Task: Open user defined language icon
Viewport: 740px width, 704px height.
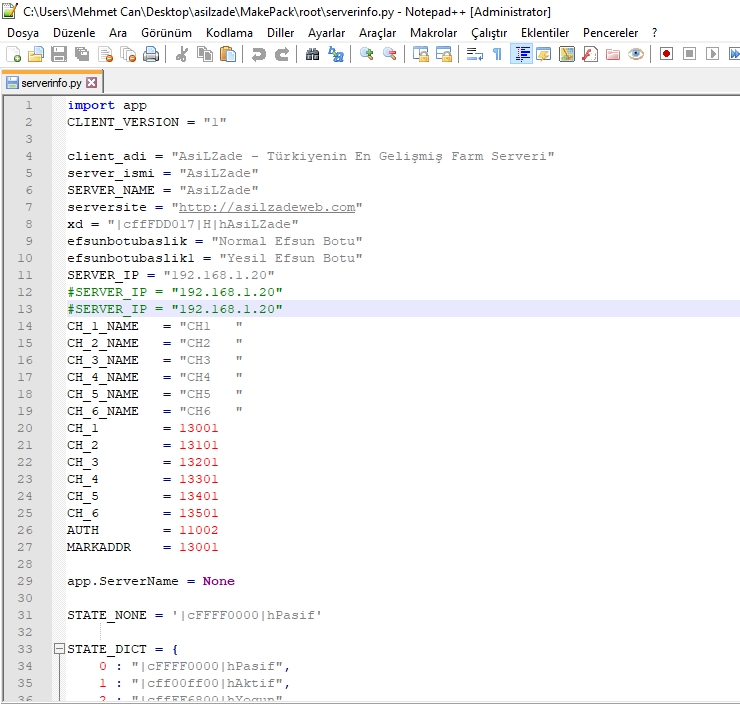Action: click(x=544, y=54)
